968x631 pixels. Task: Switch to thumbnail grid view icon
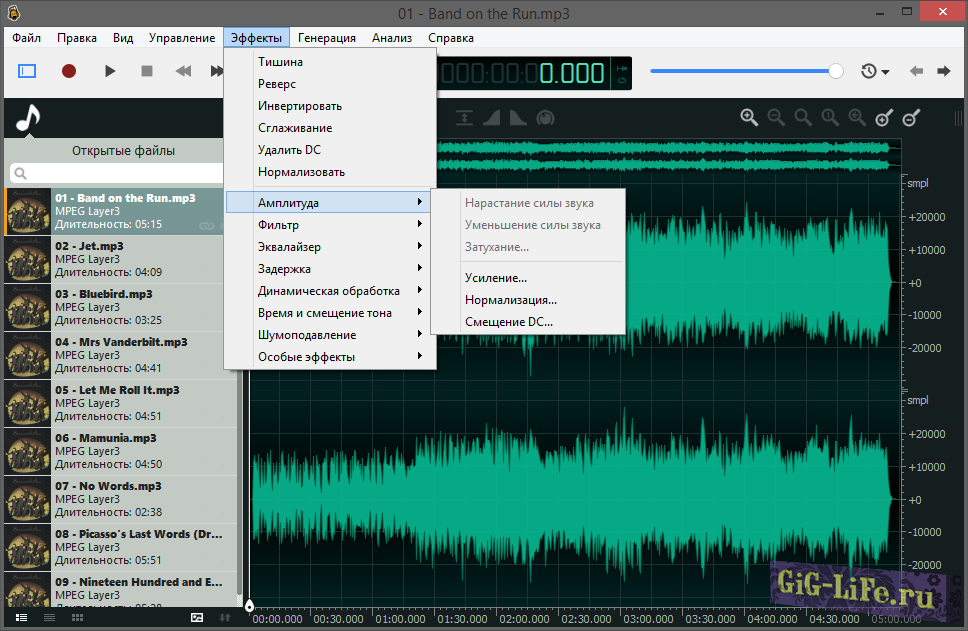(77, 618)
